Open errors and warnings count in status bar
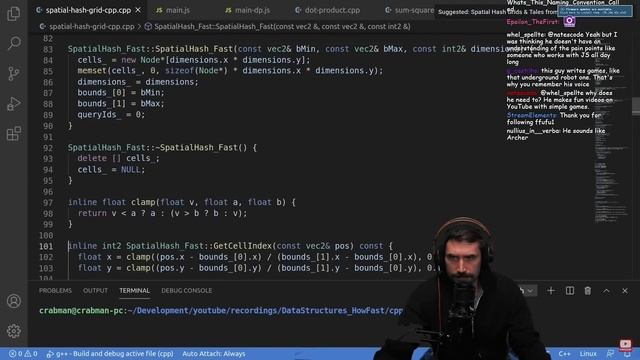The height and width of the screenshot is (360, 640). [23, 354]
